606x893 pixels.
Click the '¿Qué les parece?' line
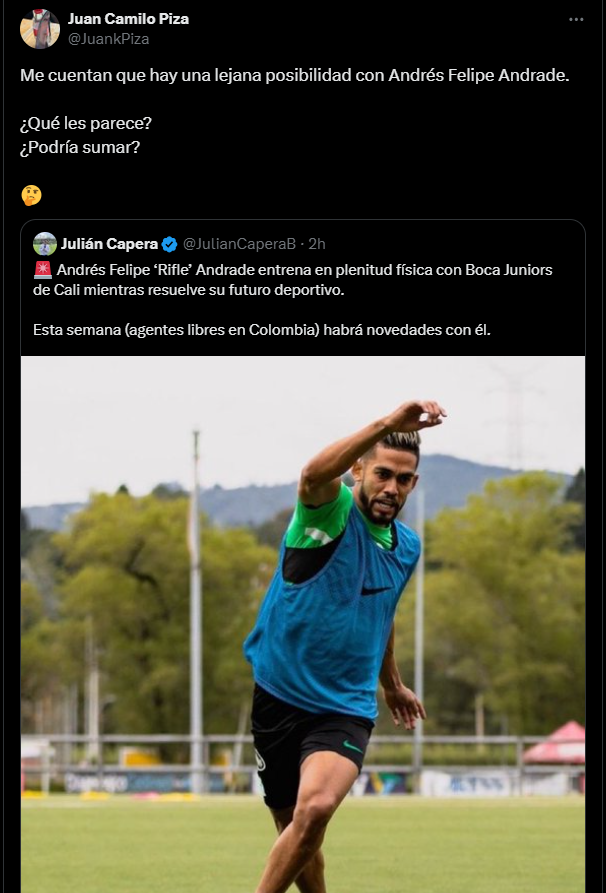pyautogui.click(x=86, y=123)
